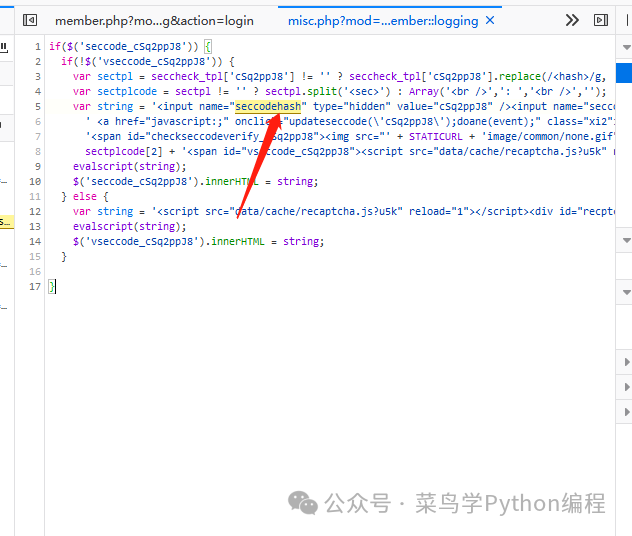
Task: Click line number 12 in gutter
Action: (35, 212)
